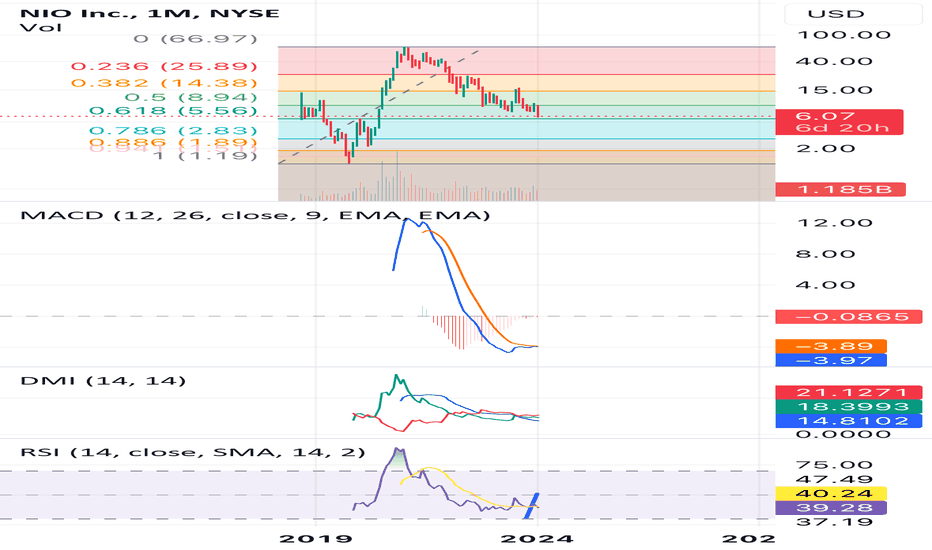Click the orange signal value -3.89
The height and width of the screenshot is (550, 932).
pyautogui.click(x=831, y=346)
